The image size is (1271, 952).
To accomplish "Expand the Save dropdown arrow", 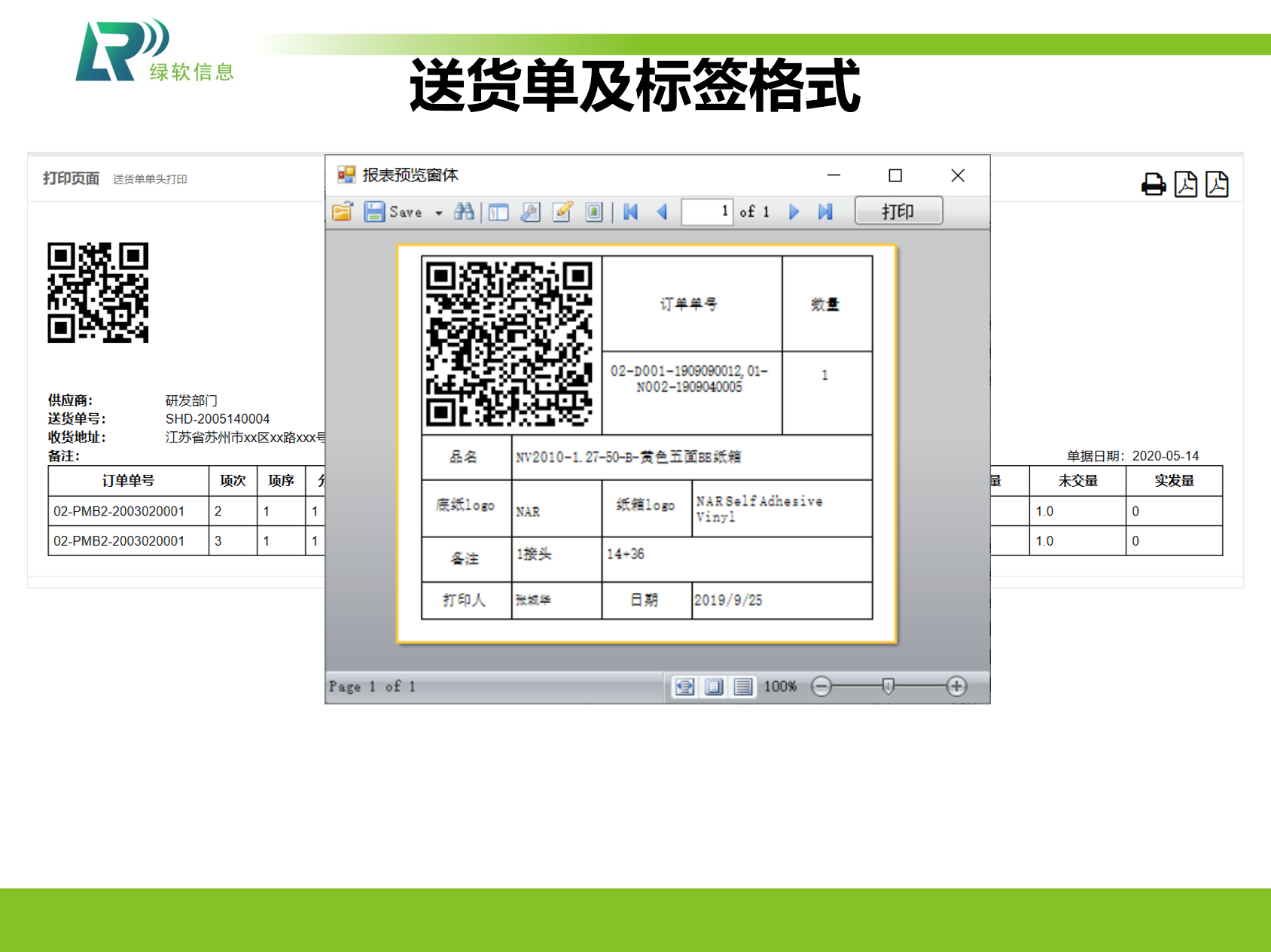I will 438,213.
